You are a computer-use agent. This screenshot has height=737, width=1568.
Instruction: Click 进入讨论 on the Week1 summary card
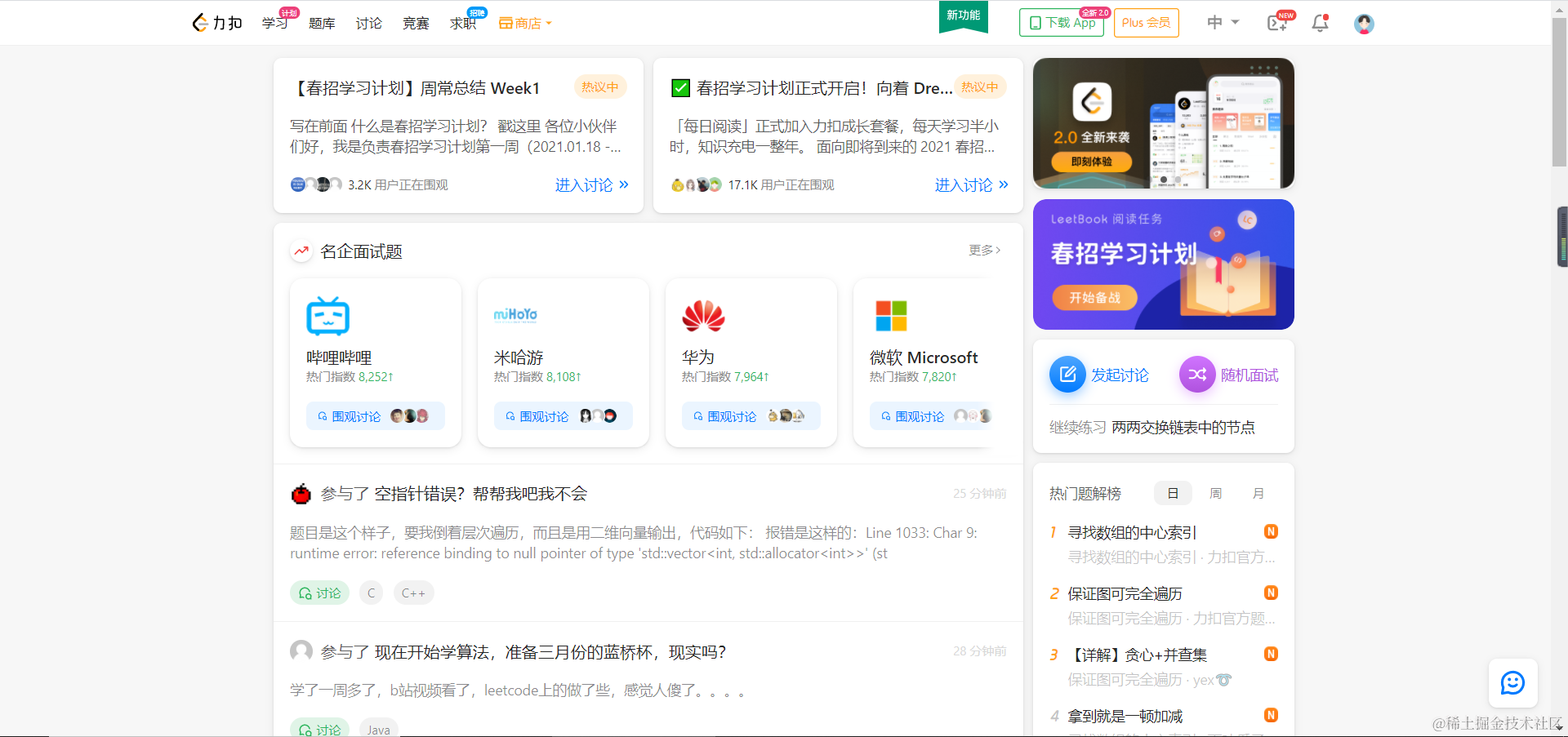tap(592, 185)
